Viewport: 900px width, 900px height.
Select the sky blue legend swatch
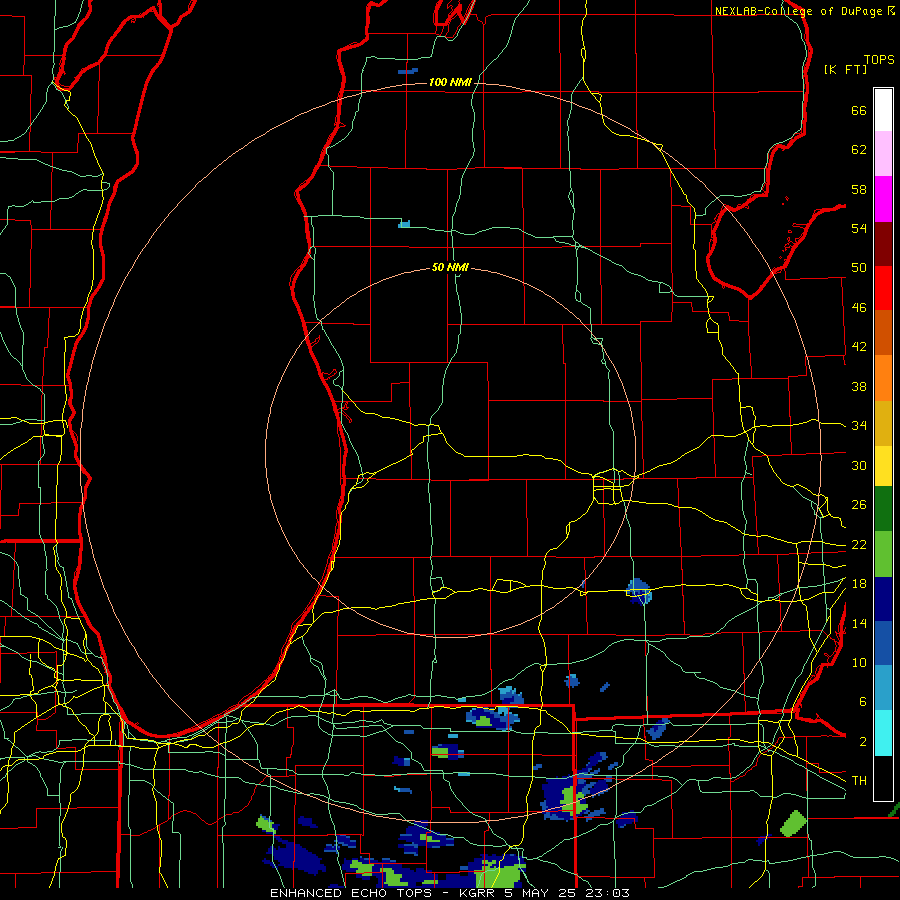[883, 688]
